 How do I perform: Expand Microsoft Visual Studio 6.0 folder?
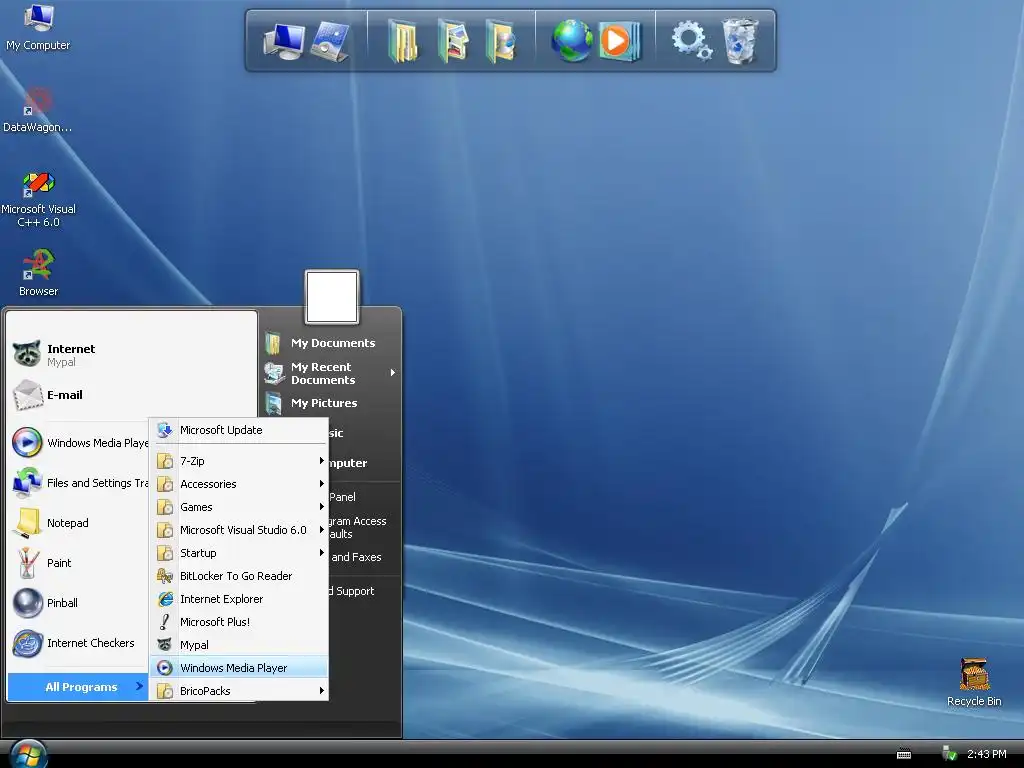pyautogui.click(x=239, y=530)
